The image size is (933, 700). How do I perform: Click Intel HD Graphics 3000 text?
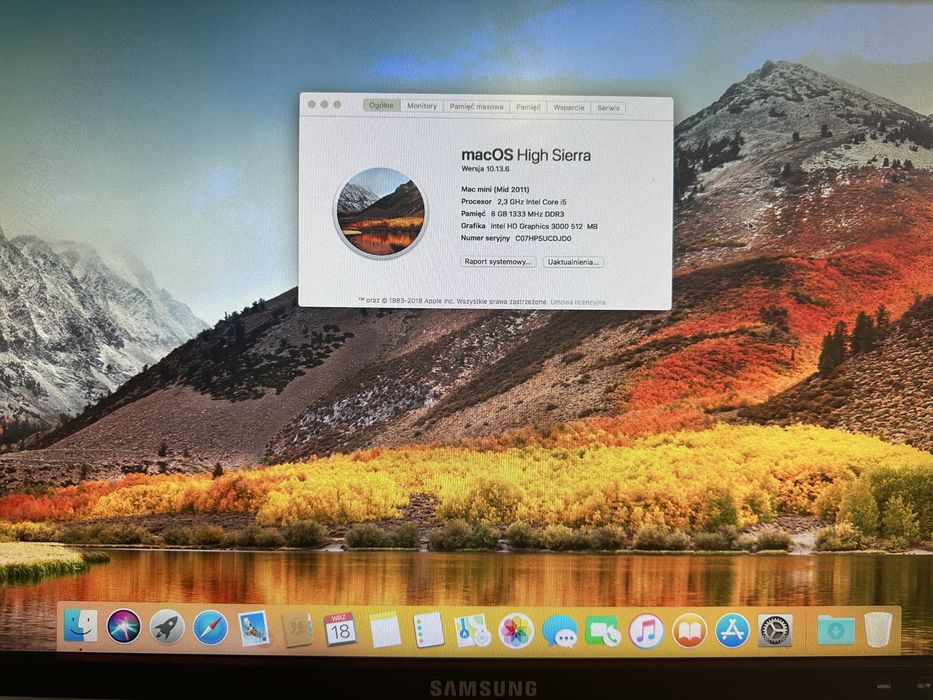544,227
